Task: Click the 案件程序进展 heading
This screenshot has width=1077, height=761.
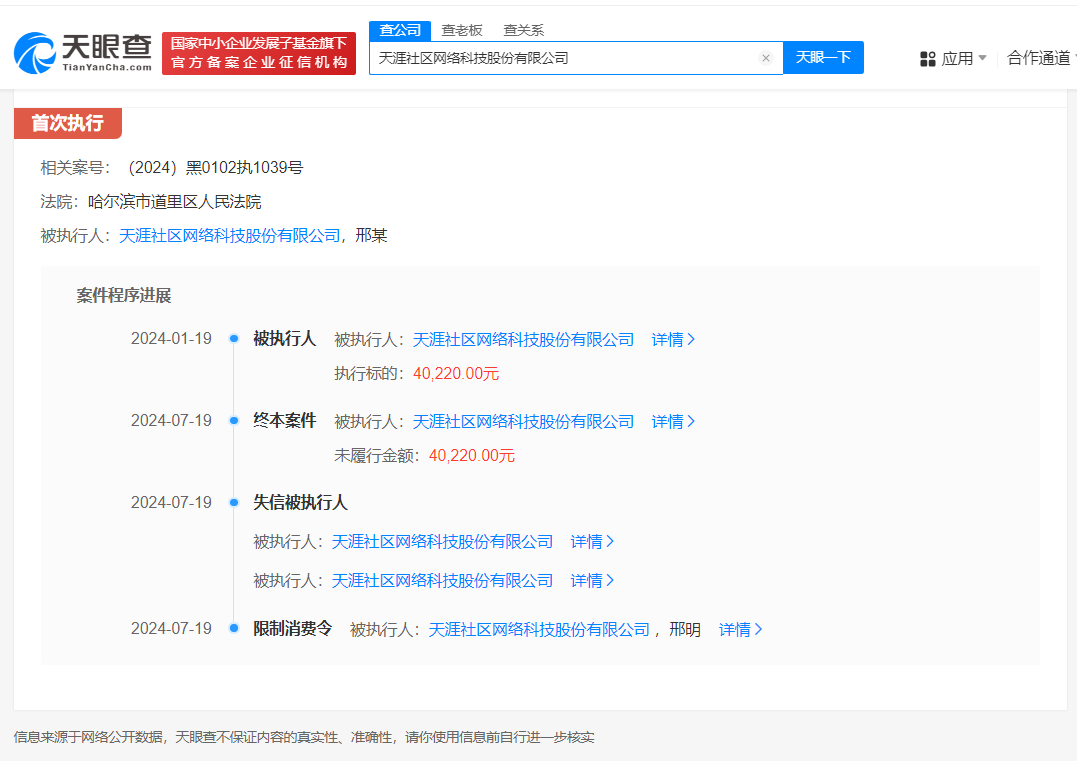Action: (124, 295)
